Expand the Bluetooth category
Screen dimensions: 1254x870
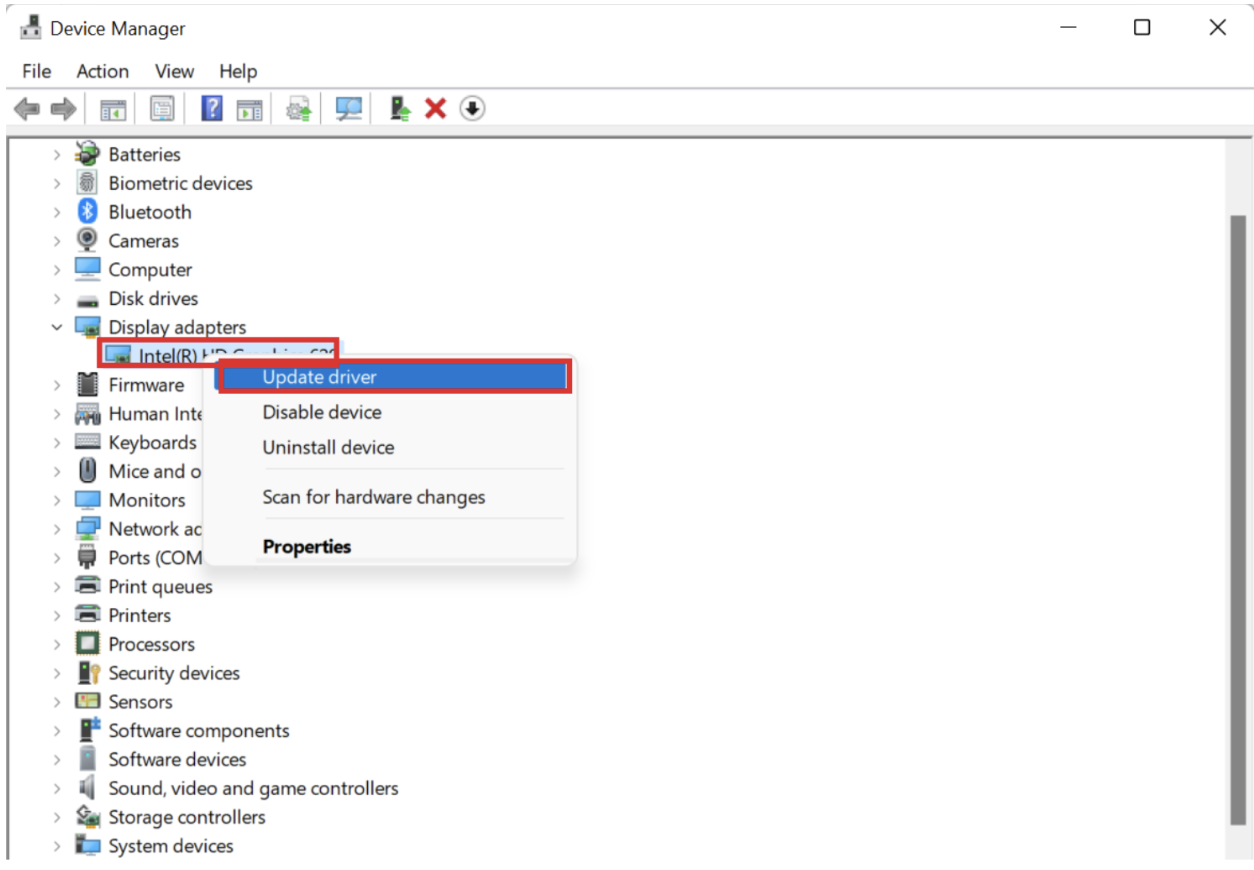57,211
